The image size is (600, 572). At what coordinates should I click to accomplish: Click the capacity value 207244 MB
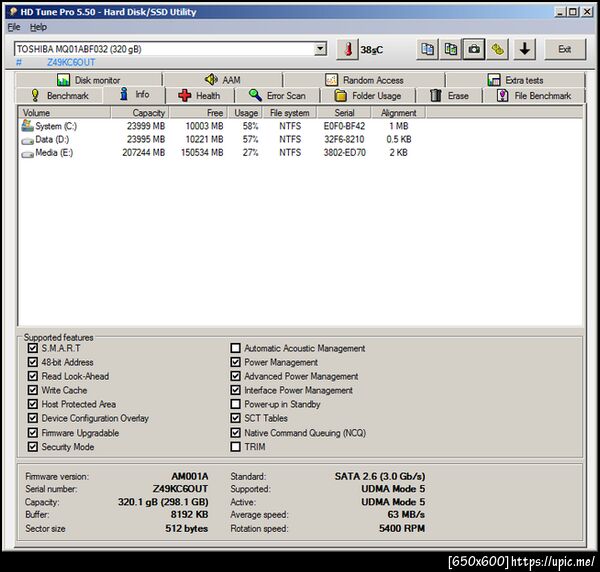pyautogui.click(x=143, y=152)
